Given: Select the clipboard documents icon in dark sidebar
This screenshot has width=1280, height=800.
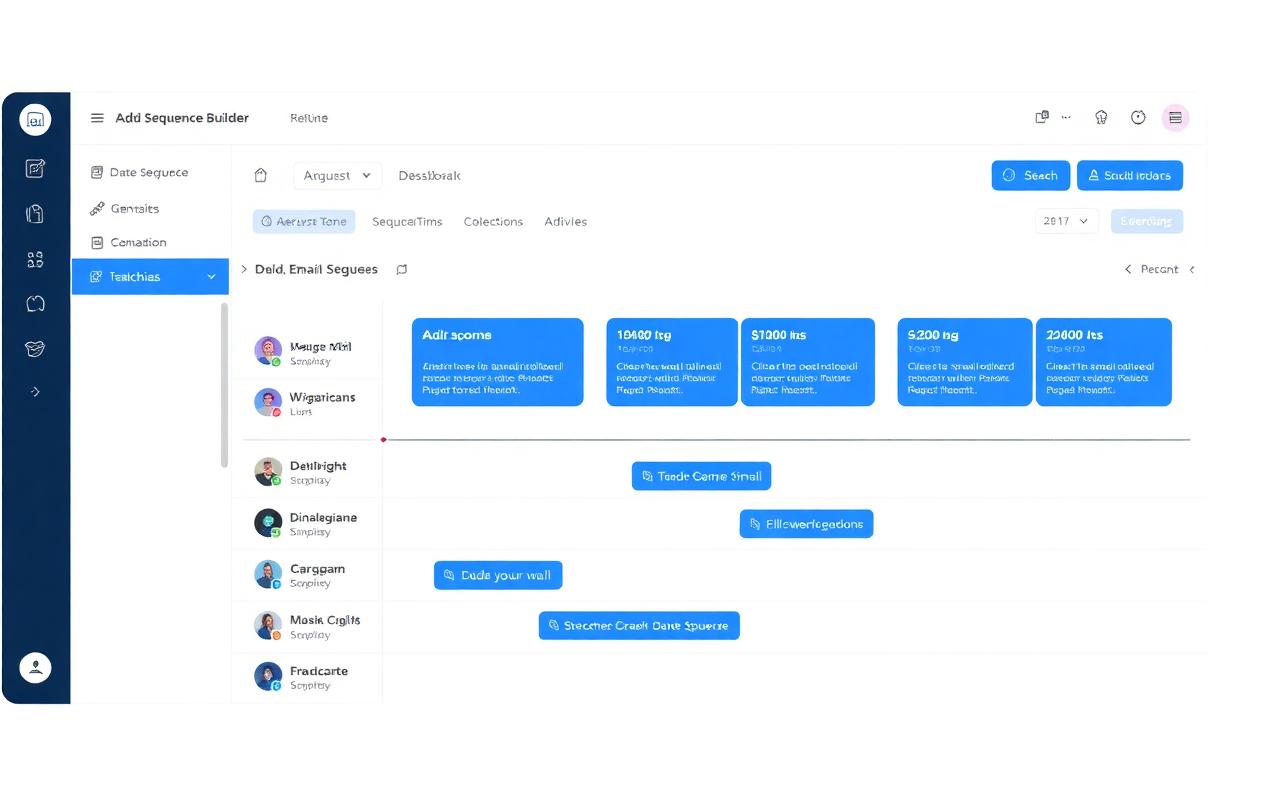Looking at the screenshot, I should tap(35, 213).
